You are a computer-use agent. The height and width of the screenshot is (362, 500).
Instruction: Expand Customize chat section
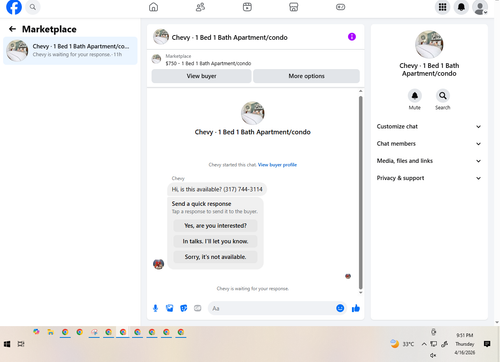click(x=429, y=127)
